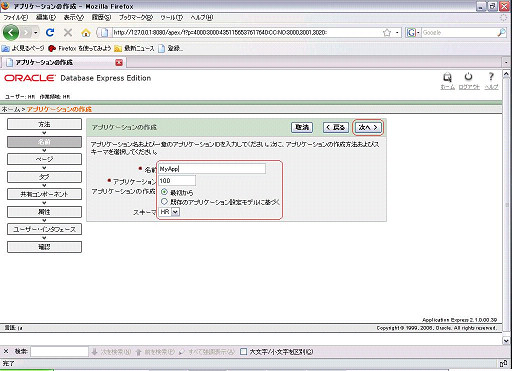Click the ユーザー・インタフェース wizard step
The image size is (512, 371).
point(44,229)
